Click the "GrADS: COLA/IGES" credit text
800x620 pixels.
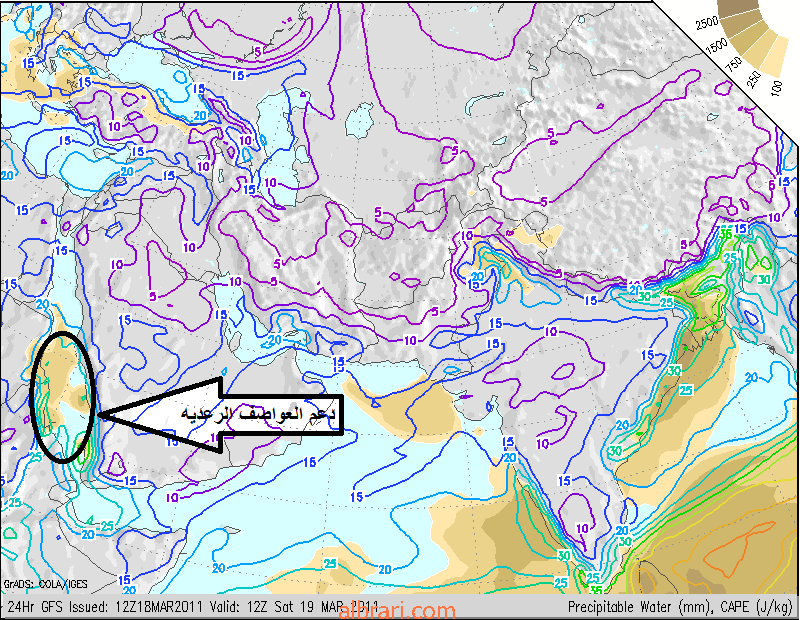pos(45,584)
